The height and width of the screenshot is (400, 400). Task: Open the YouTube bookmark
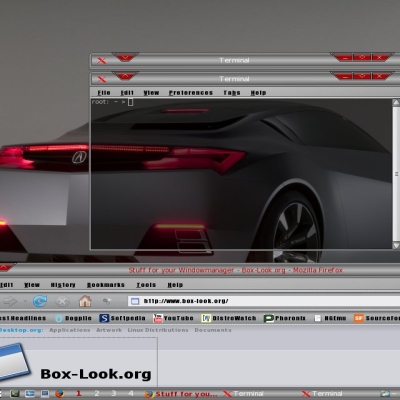(x=173, y=318)
